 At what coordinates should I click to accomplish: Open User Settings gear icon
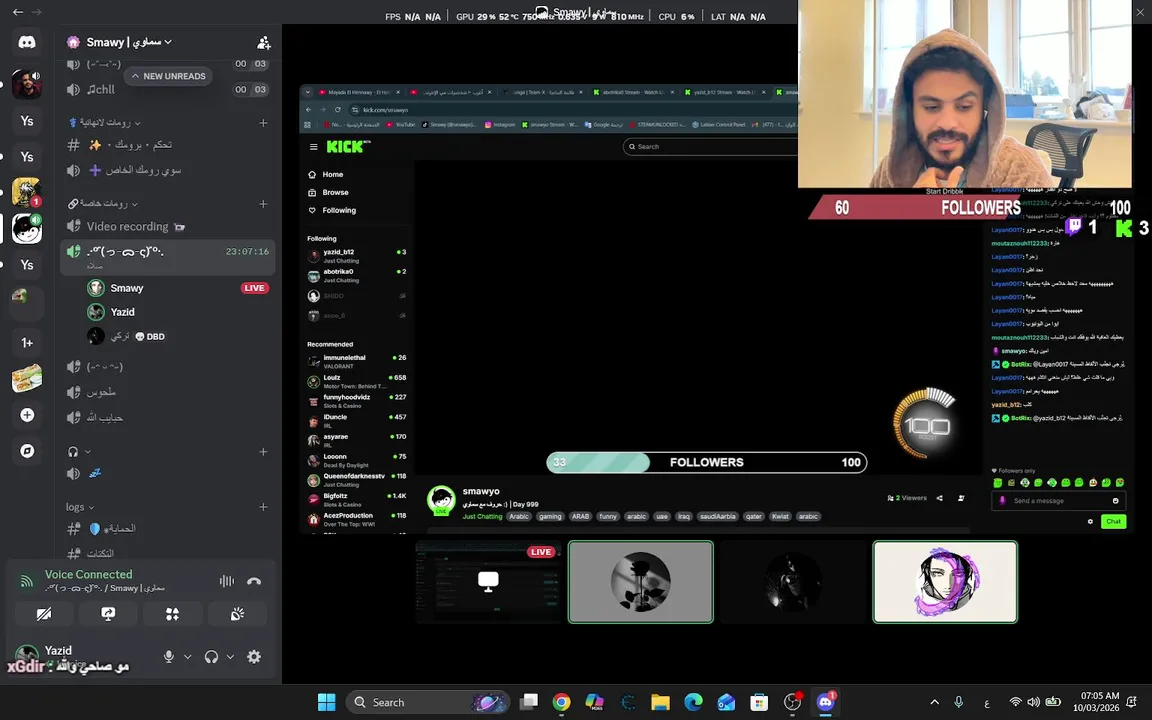pos(254,657)
